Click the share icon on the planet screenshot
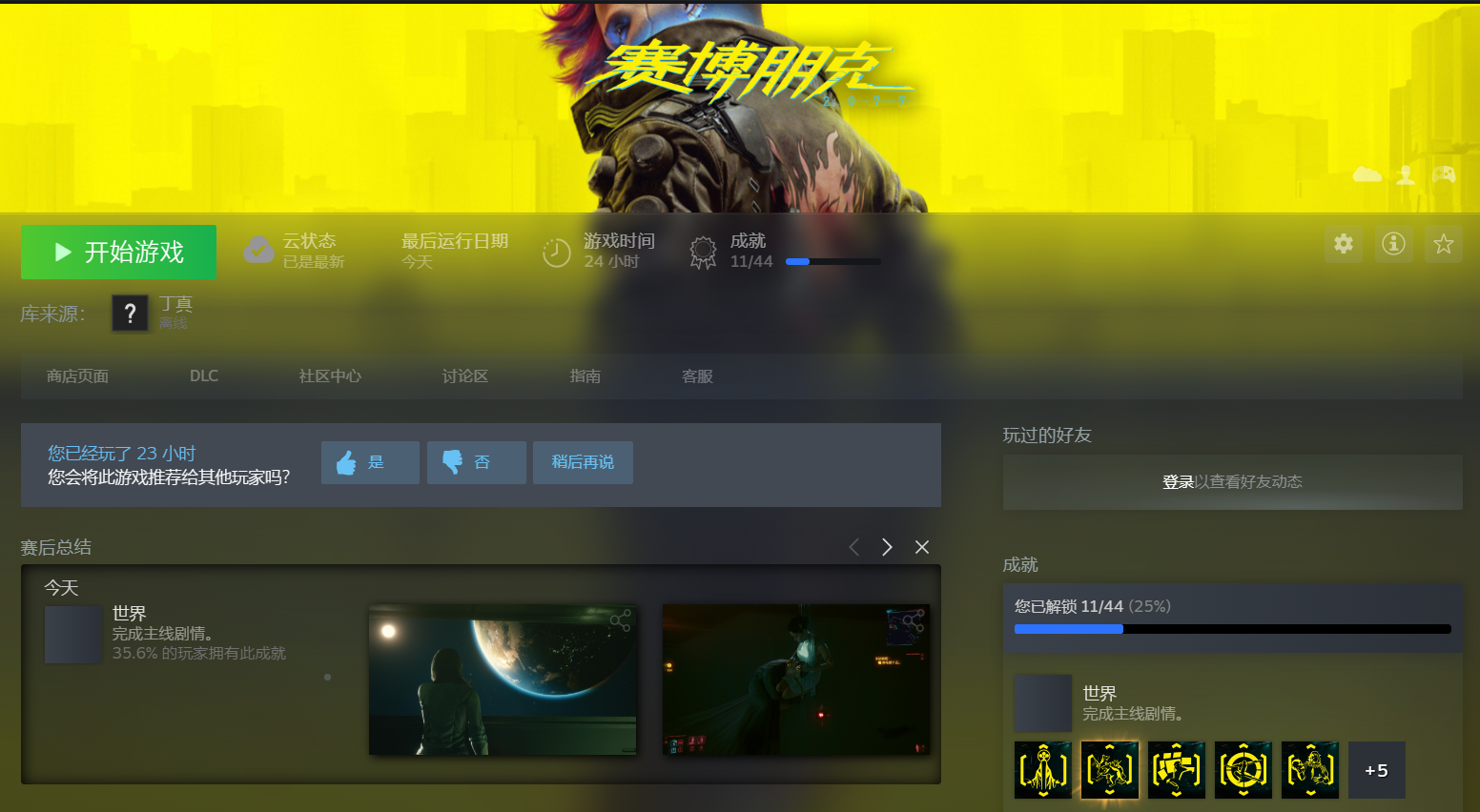1480x812 pixels. (621, 622)
